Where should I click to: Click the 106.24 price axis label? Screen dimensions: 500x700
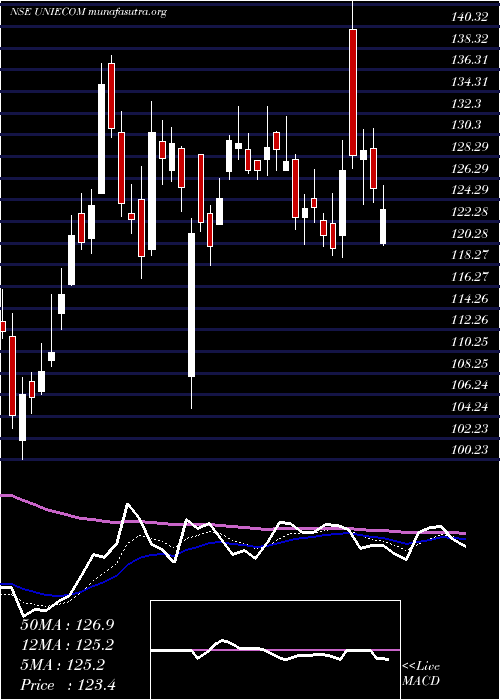pyautogui.click(x=469, y=385)
